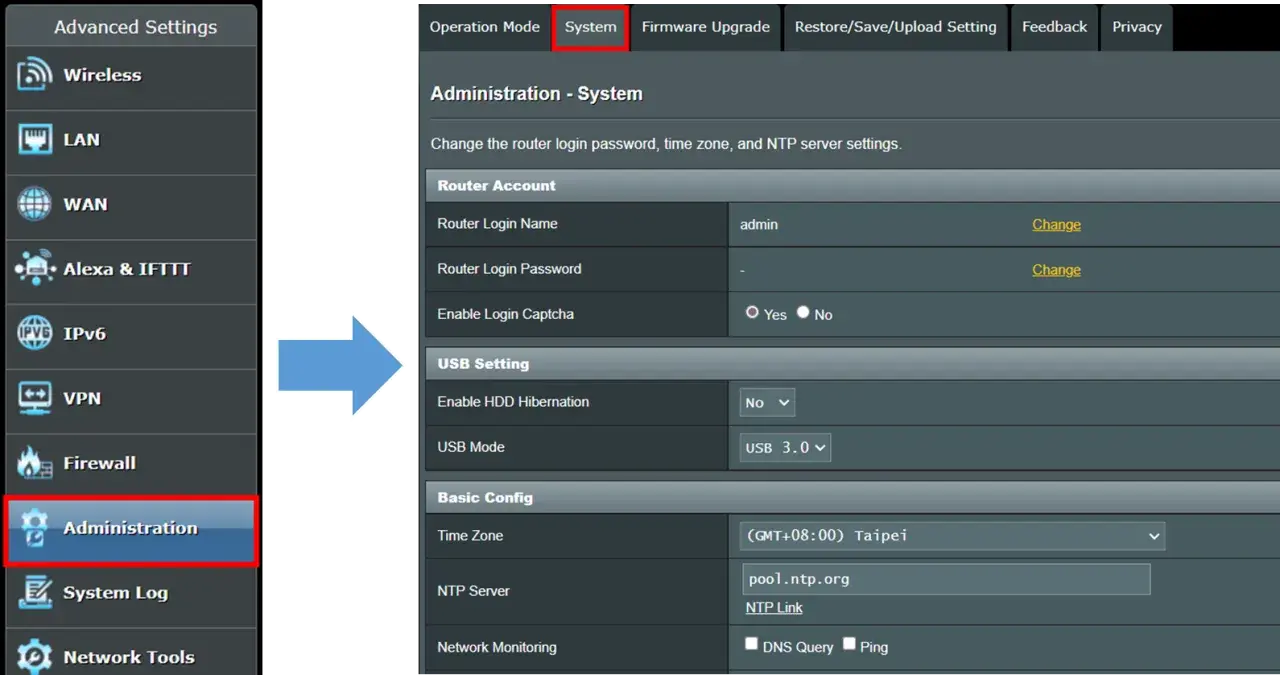
Task: Enable Ping network monitoring checkbox
Action: 849,644
